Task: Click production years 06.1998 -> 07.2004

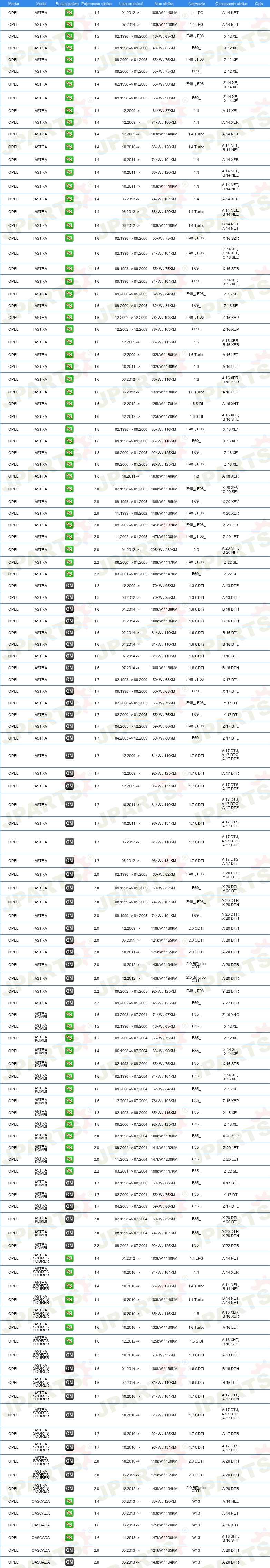Action: pyautogui.click(x=131, y=1051)
